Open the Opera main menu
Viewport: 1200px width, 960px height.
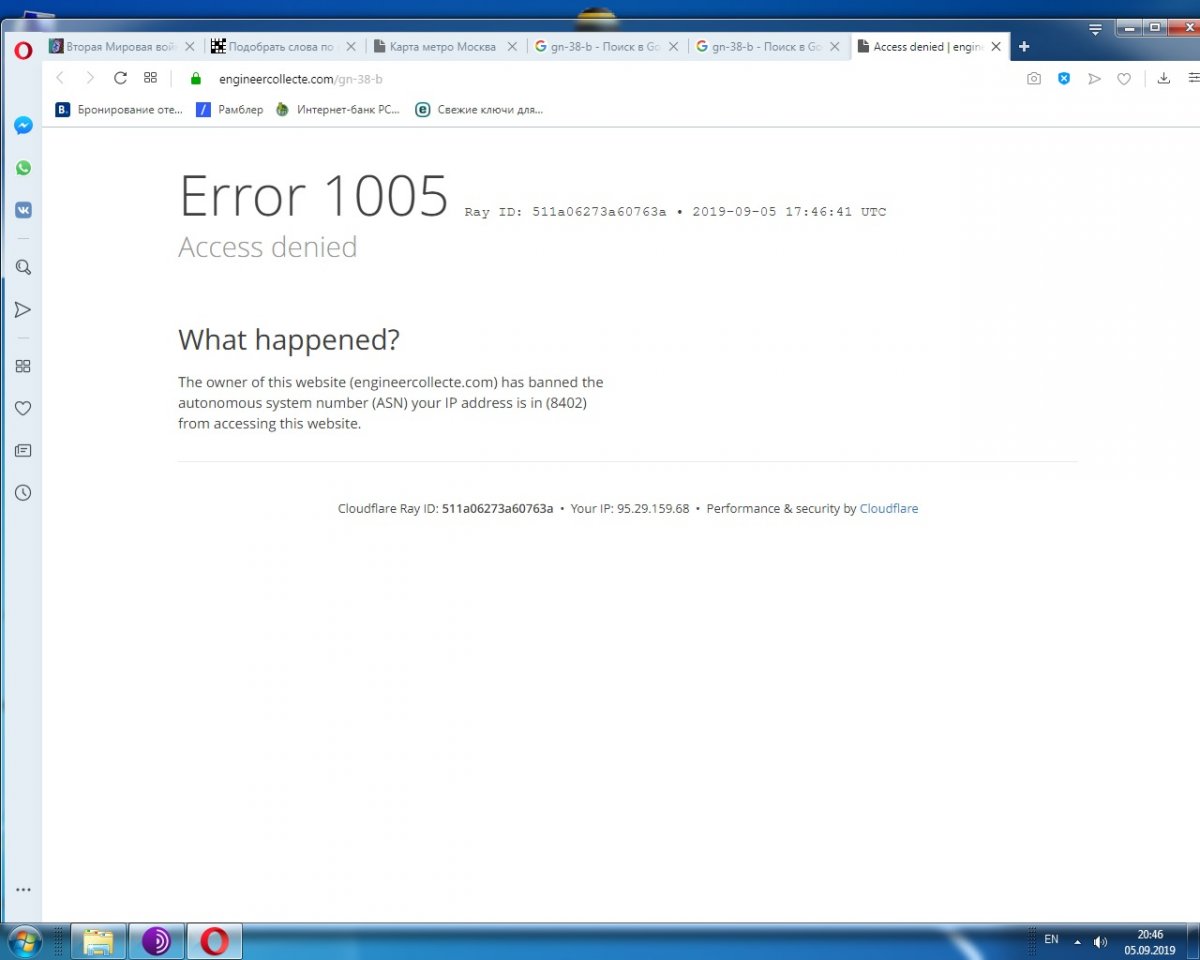pos(23,51)
